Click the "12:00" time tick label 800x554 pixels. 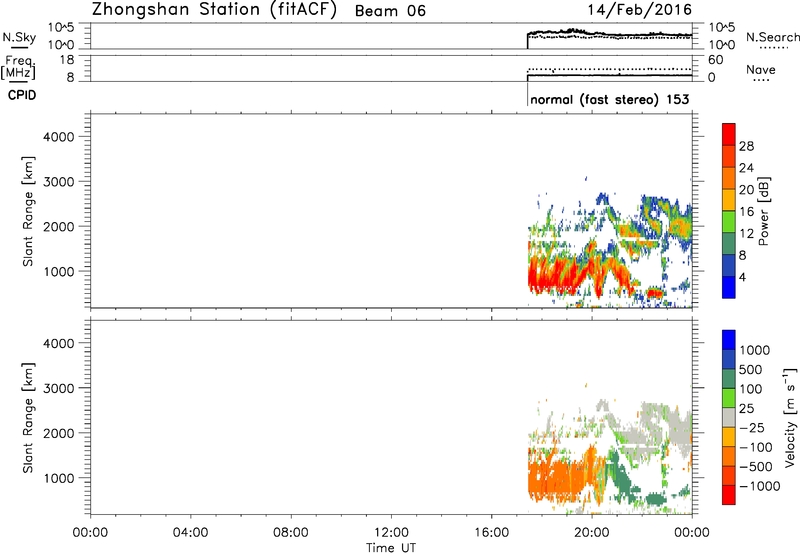coord(391,533)
